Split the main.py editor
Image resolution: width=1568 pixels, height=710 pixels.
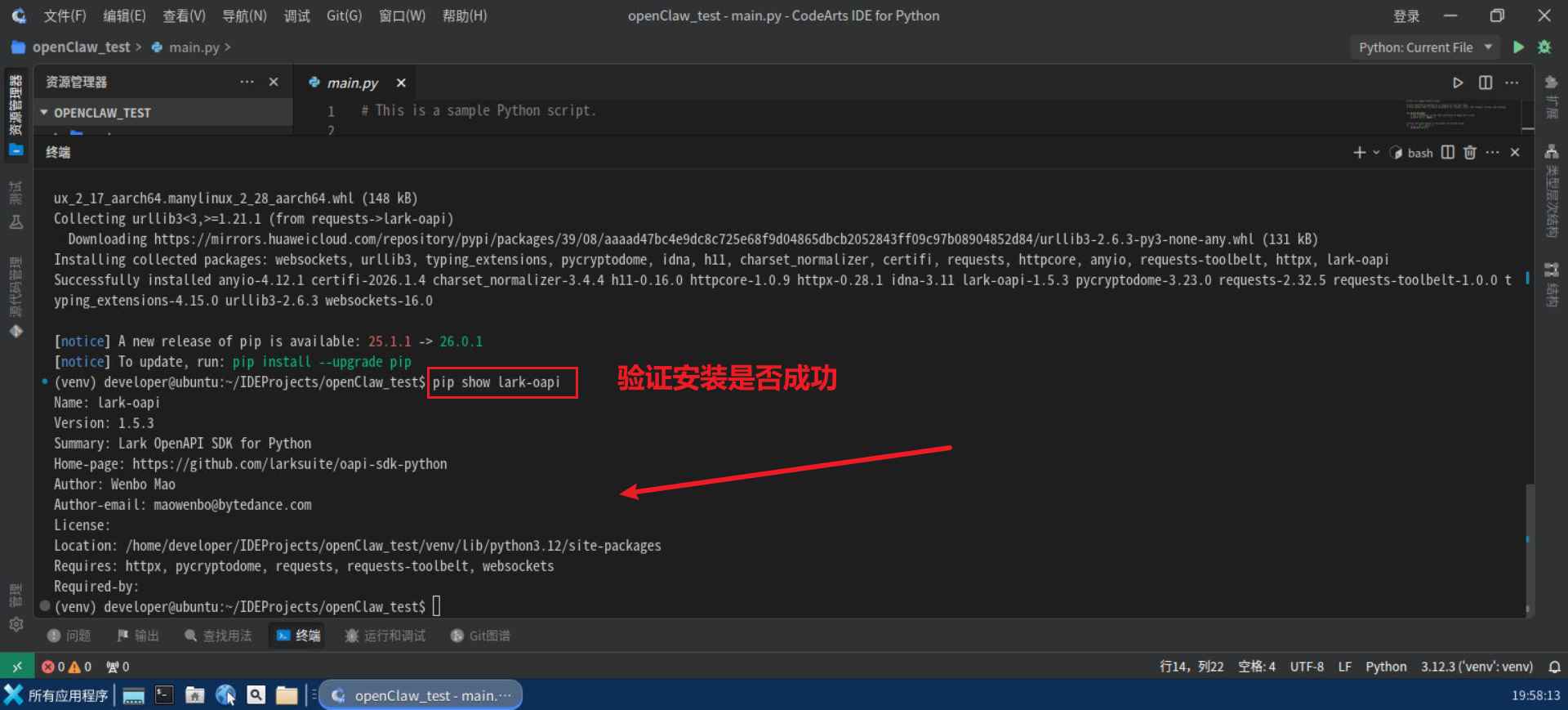[1486, 83]
